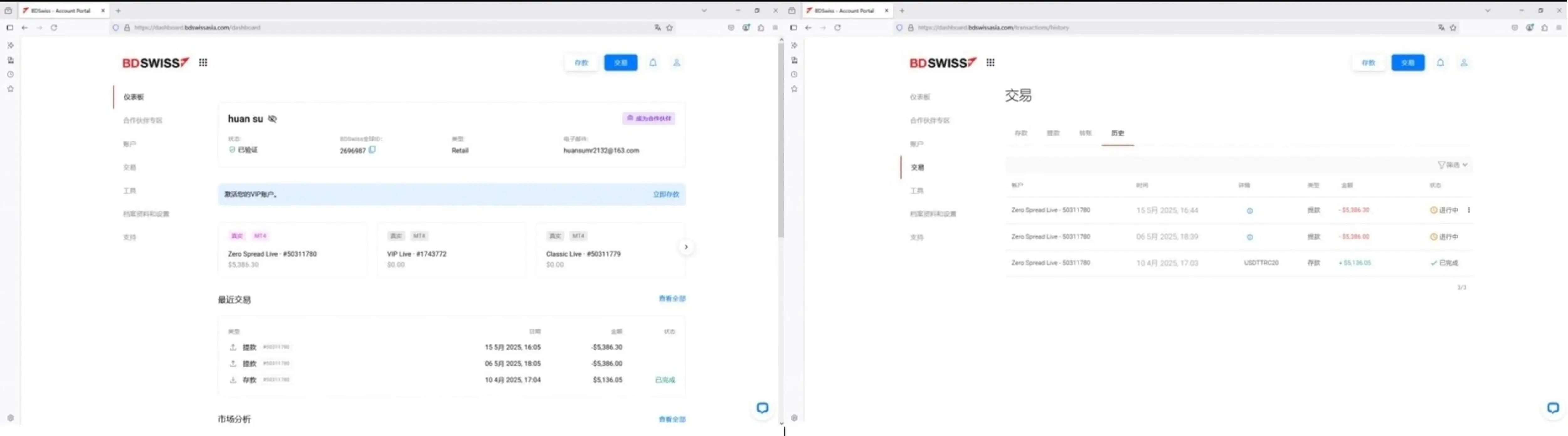Open 工具 in the sidebar menu
Viewport: 1568px width, 436px height.
[130, 190]
